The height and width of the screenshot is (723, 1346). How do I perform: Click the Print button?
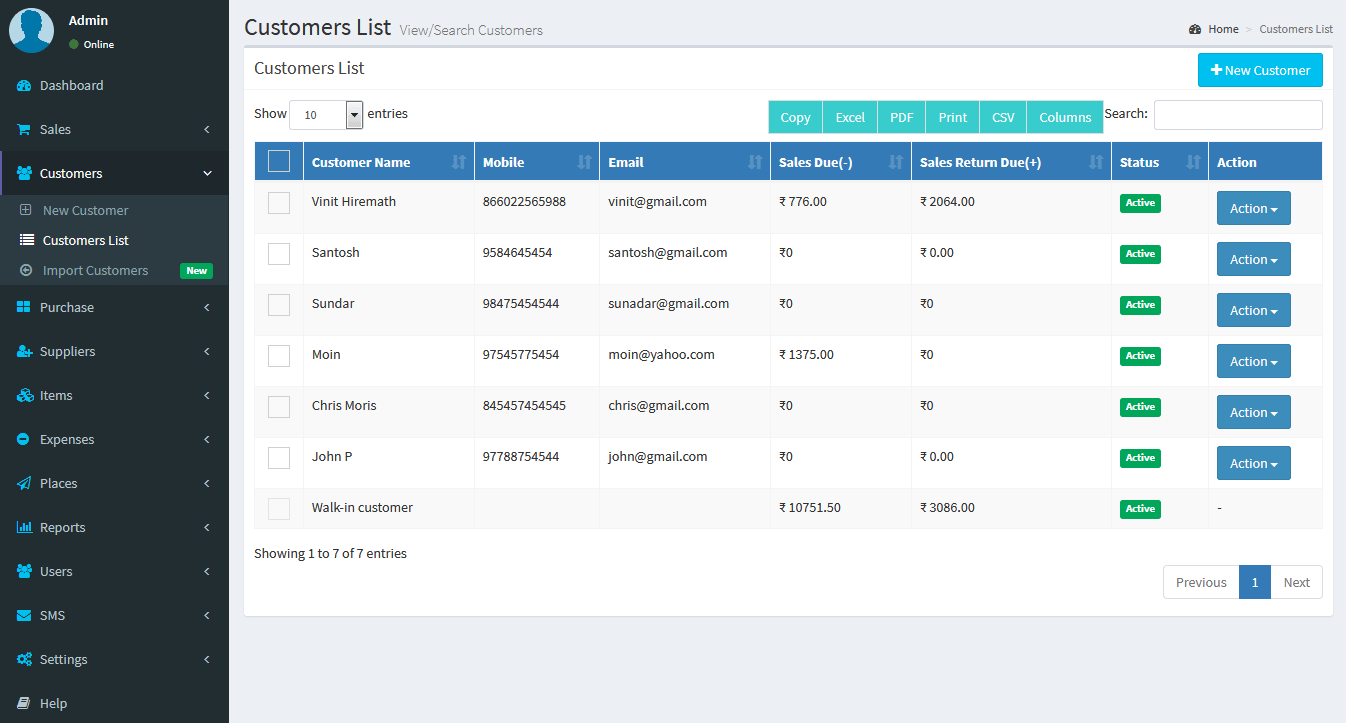(953, 117)
